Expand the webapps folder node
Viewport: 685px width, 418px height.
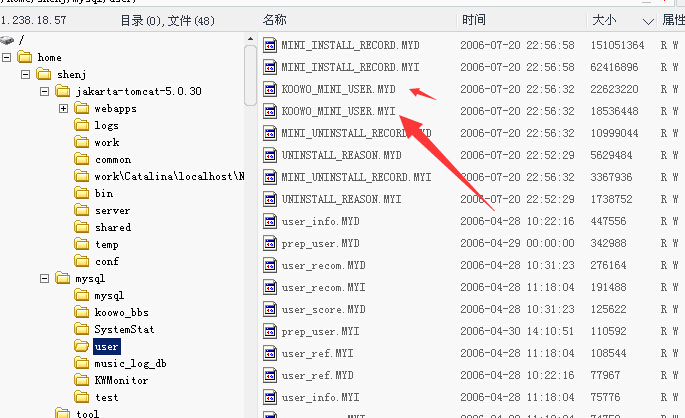63,108
